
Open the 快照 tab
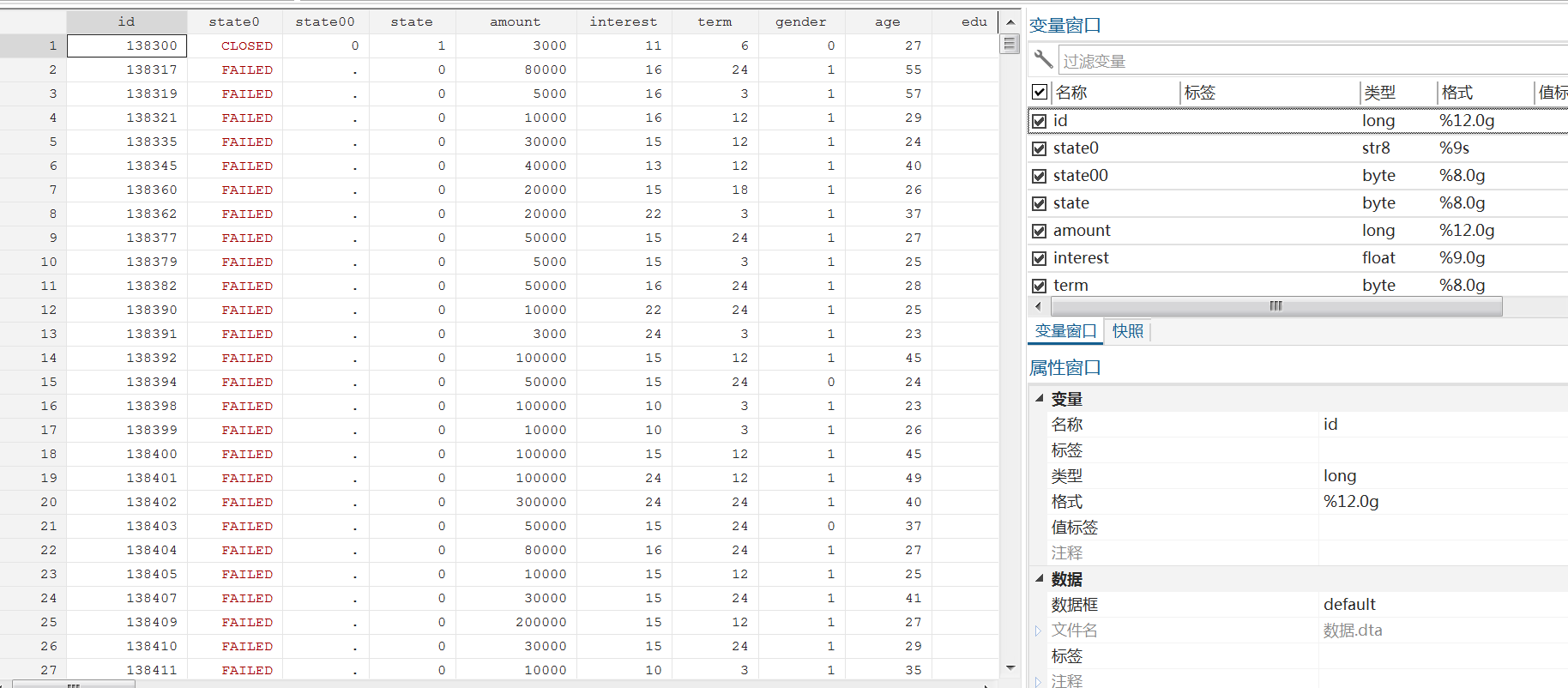(1128, 331)
